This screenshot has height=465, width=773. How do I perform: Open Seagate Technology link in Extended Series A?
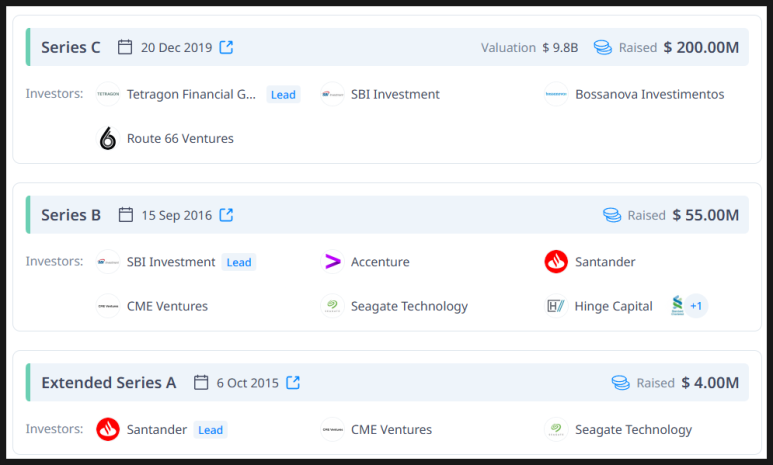tap(633, 430)
